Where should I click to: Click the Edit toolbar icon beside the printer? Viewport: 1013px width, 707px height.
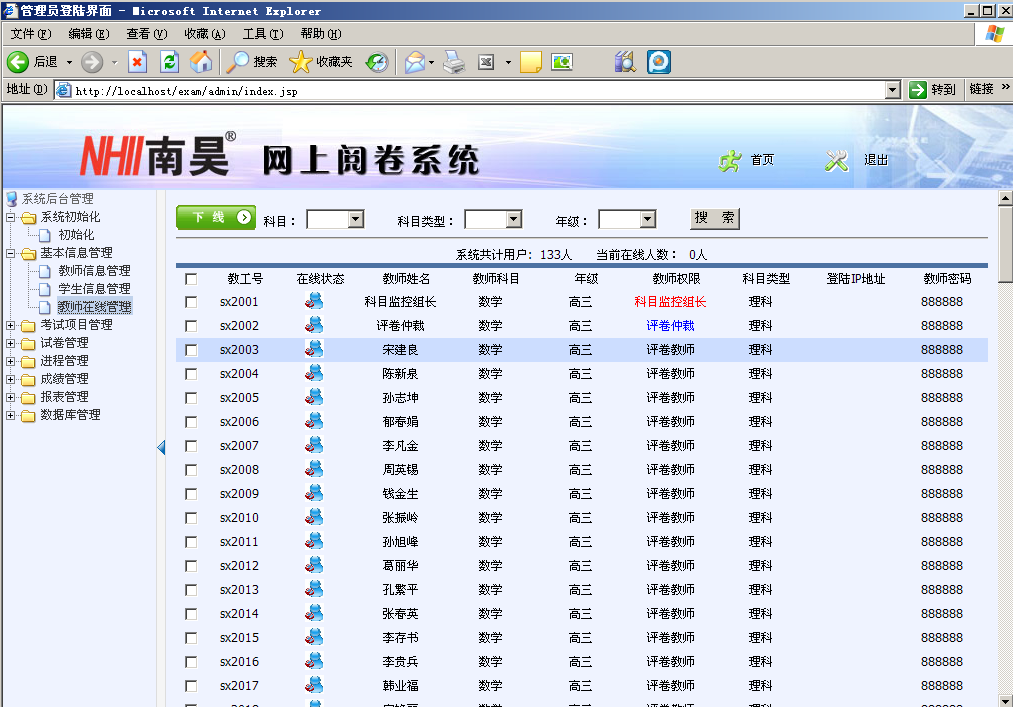click(486, 62)
